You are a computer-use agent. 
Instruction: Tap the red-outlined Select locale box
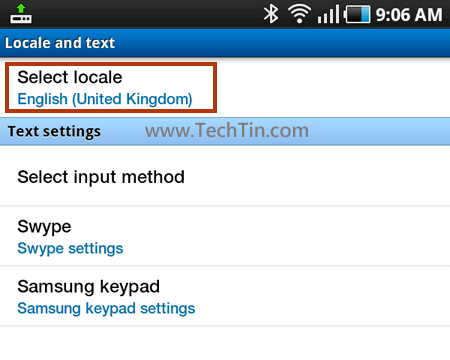click(x=111, y=87)
